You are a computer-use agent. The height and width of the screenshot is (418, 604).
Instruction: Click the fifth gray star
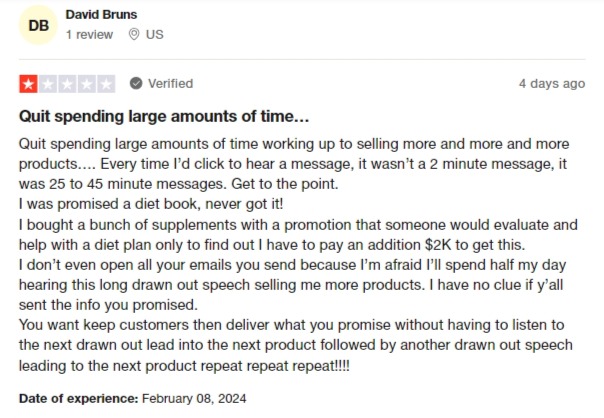pyautogui.click(x=106, y=84)
